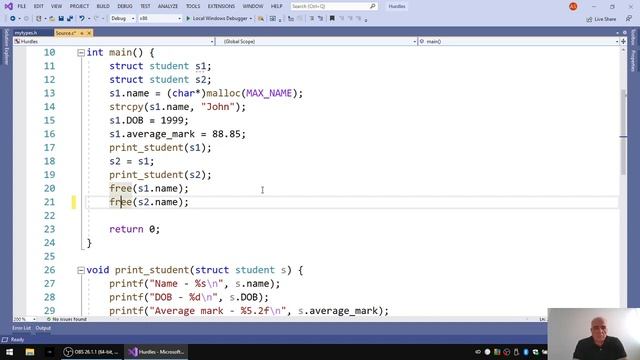Switch to the OBS taskbar button

tap(91, 352)
